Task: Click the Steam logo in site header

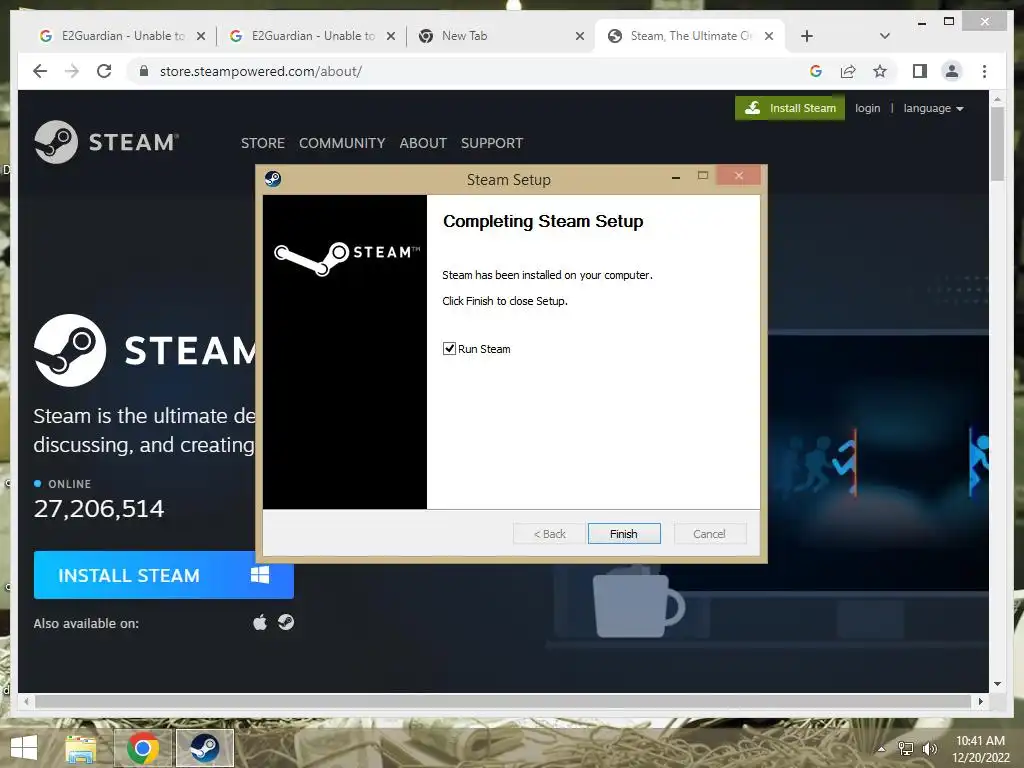Action: (106, 142)
